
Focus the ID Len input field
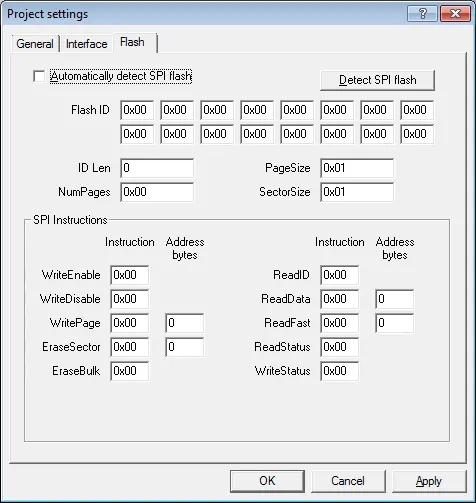[x=157, y=168]
